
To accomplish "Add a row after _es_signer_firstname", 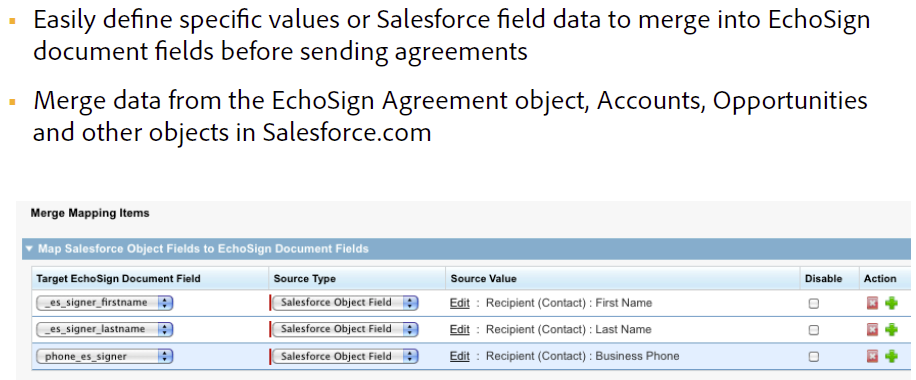I will click(891, 303).
